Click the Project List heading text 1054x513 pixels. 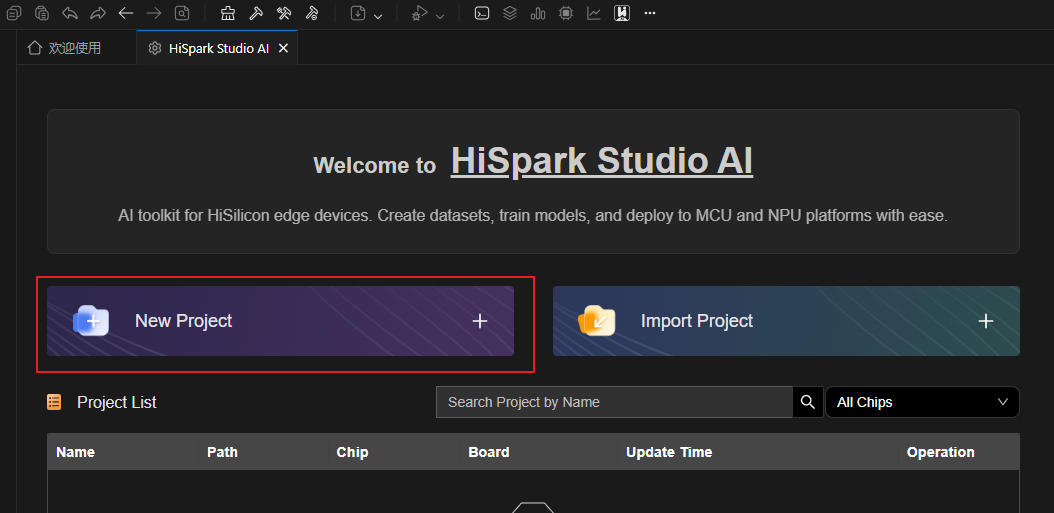[117, 402]
